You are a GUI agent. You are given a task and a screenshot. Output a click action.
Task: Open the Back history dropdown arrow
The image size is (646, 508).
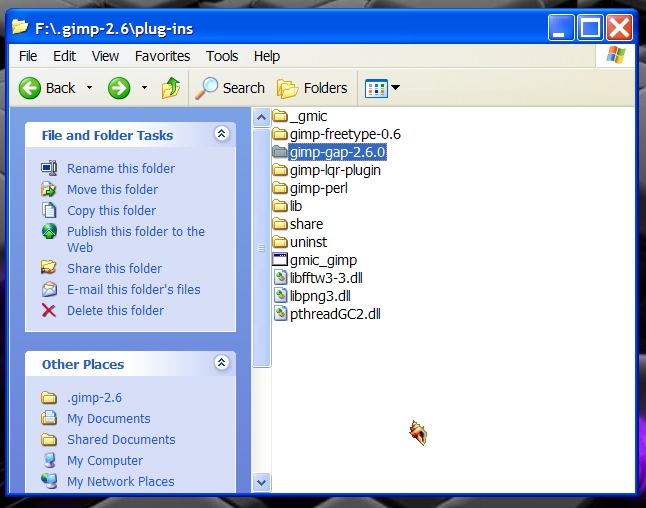click(89, 88)
